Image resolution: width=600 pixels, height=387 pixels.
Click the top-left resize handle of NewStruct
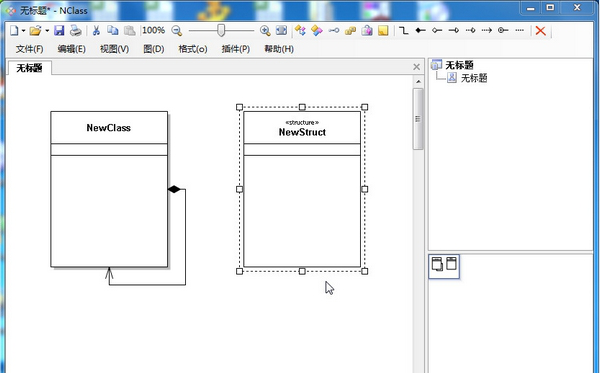[240, 107]
